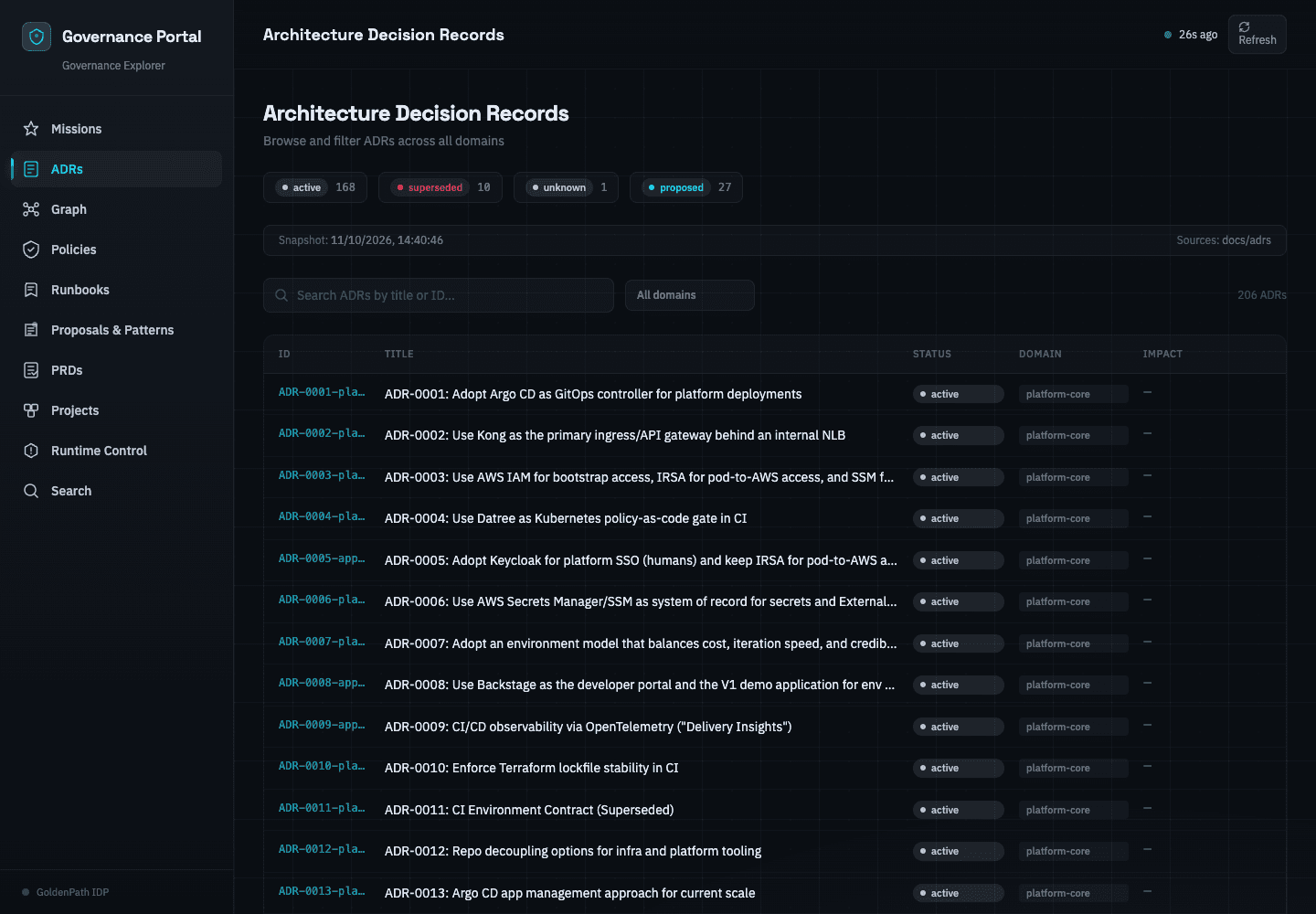Viewport: 1316px width, 914px height.
Task: Click the TITLE column header
Action: tap(399, 354)
